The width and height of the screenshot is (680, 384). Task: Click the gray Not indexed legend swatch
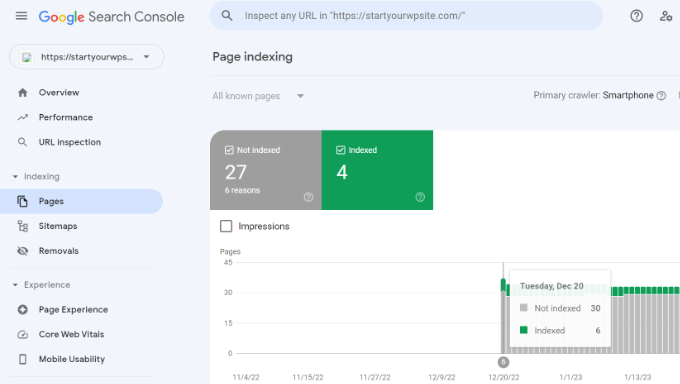(x=523, y=308)
